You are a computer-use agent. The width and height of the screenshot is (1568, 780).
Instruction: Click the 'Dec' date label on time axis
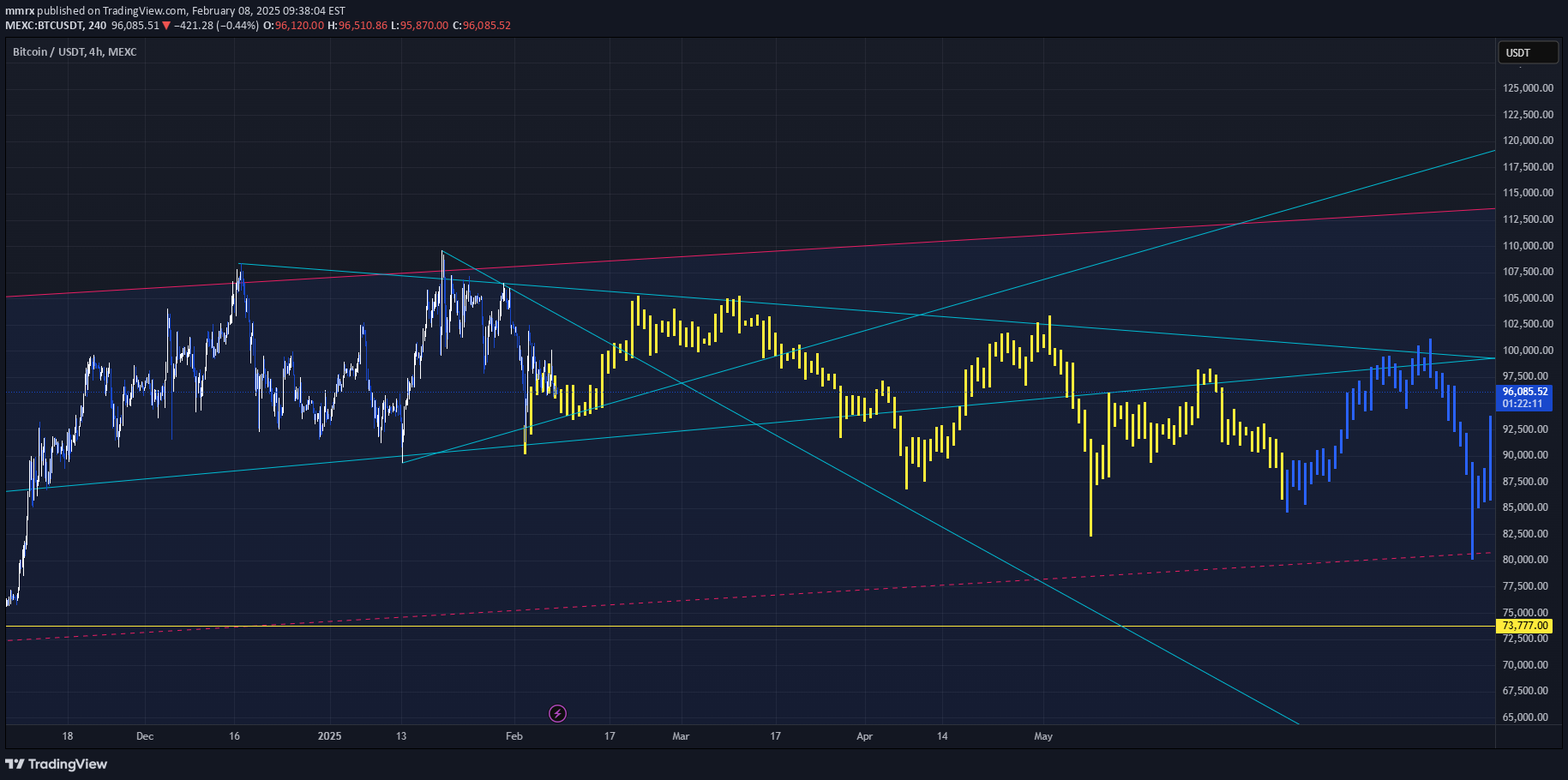click(145, 736)
